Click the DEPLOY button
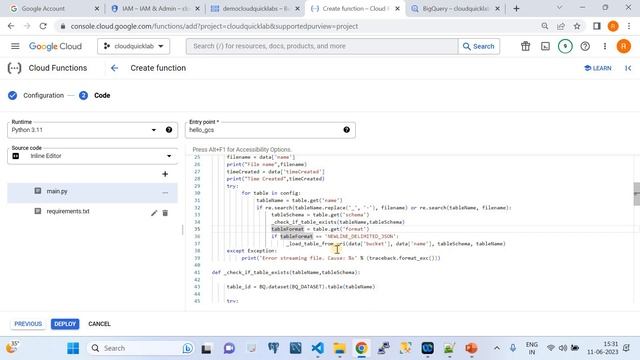640x360 pixels. point(65,324)
